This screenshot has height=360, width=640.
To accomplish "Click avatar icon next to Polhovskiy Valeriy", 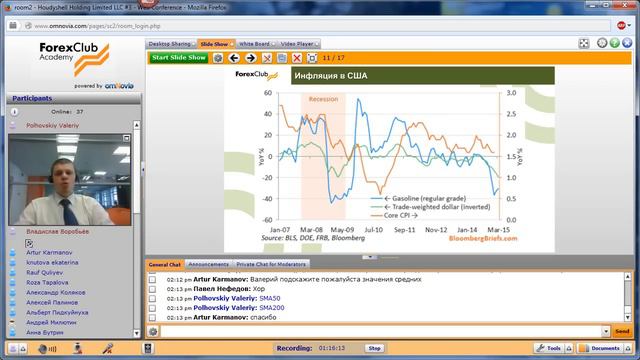I will coord(13,125).
